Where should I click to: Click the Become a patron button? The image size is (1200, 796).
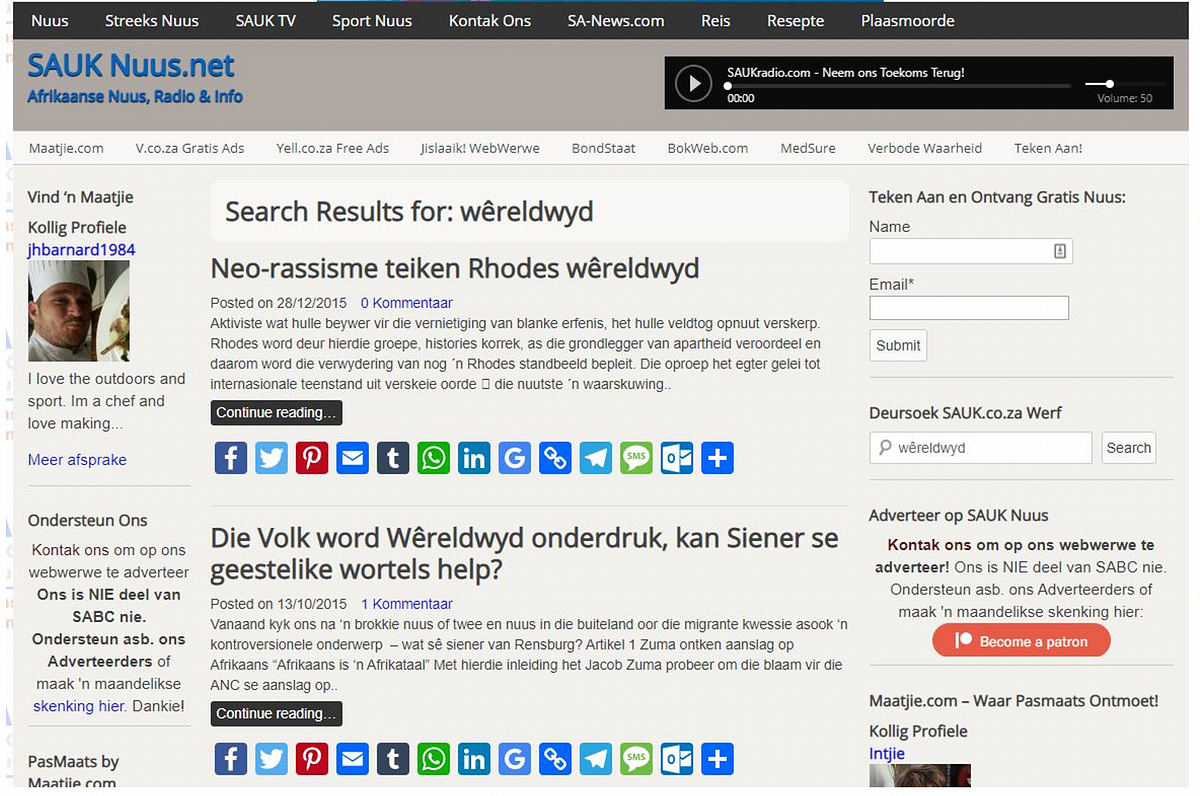pos(1021,641)
